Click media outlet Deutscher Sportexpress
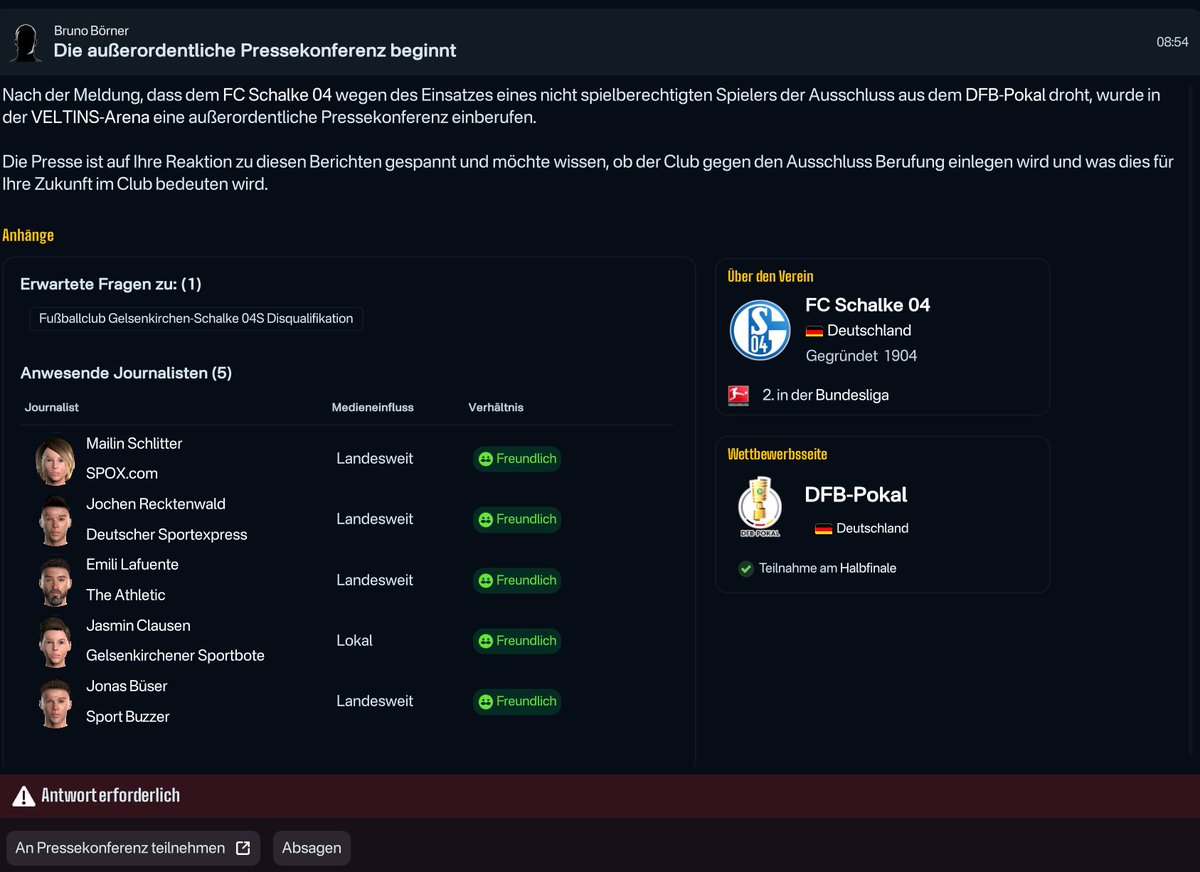Image resolution: width=1200 pixels, height=872 pixels. pos(167,535)
